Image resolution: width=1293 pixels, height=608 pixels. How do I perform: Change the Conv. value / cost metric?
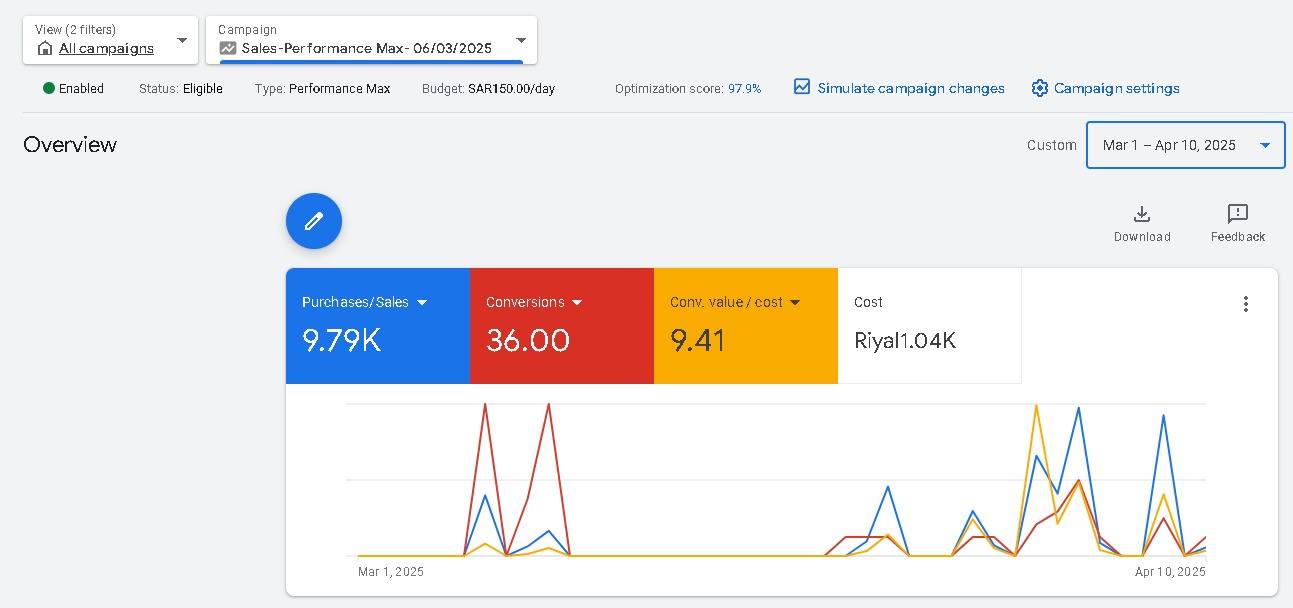click(795, 302)
